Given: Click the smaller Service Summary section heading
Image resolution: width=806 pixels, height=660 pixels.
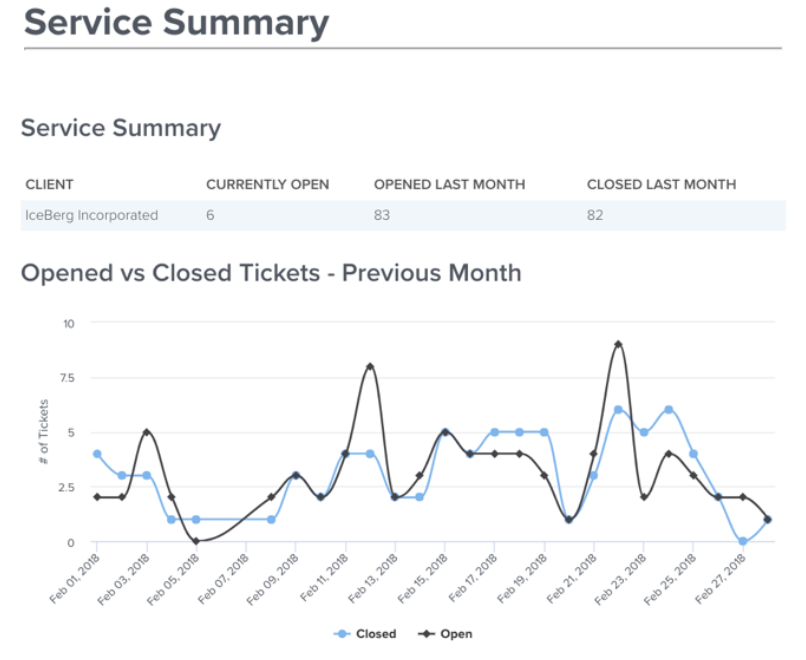Looking at the screenshot, I should coord(121,129).
